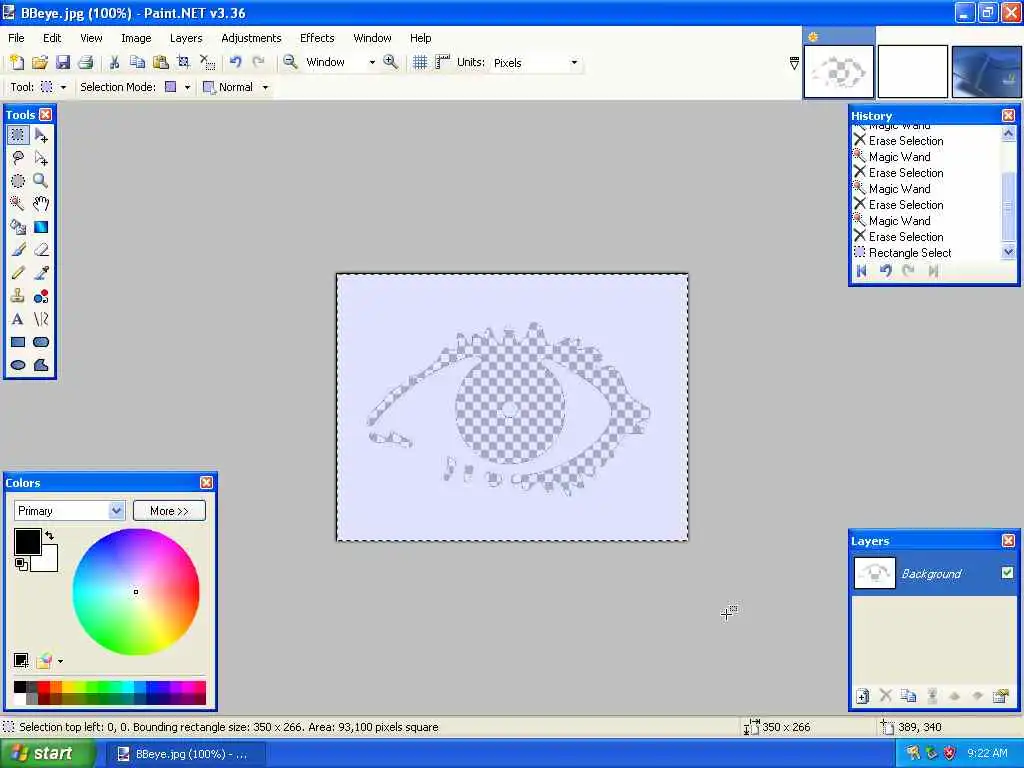Click the New image icon
The width and height of the screenshot is (1024, 768).
click(x=17, y=62)
